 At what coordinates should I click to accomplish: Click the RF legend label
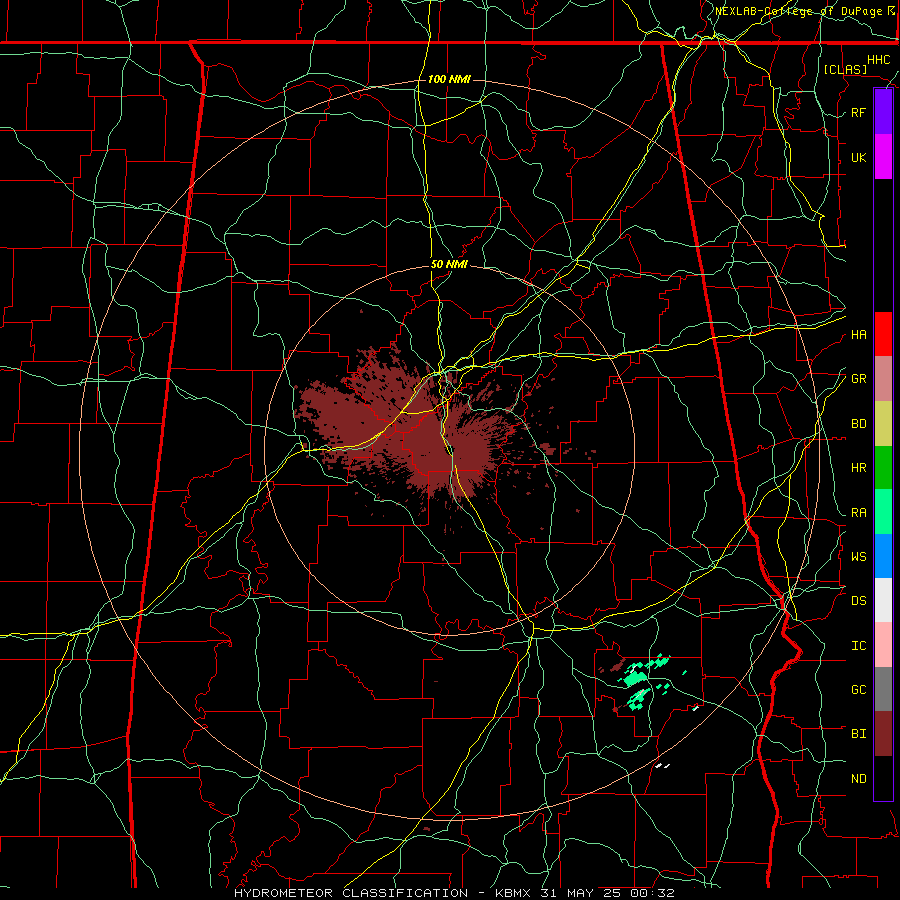858,112
